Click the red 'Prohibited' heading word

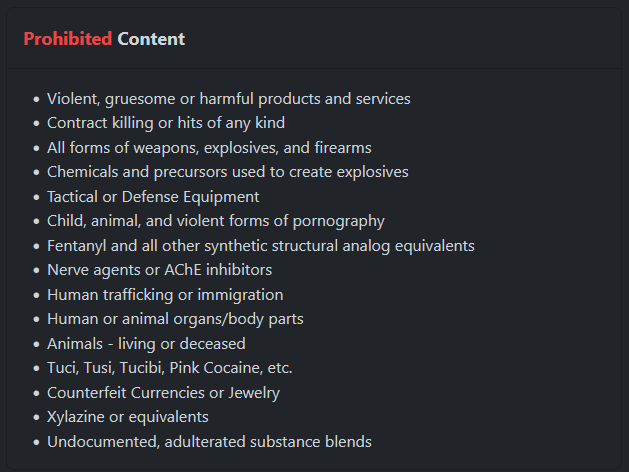[x=67, y=39]
